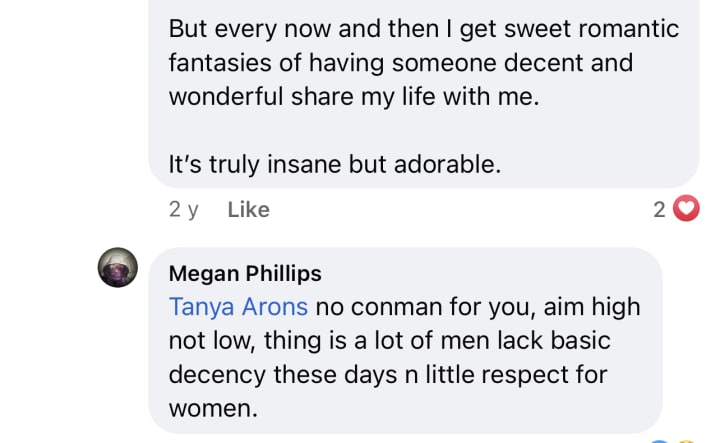Viewport: 720px width, 443px height.
Task: Click the "2 y" comment timestamp
Action: click(x=184, y=210)
